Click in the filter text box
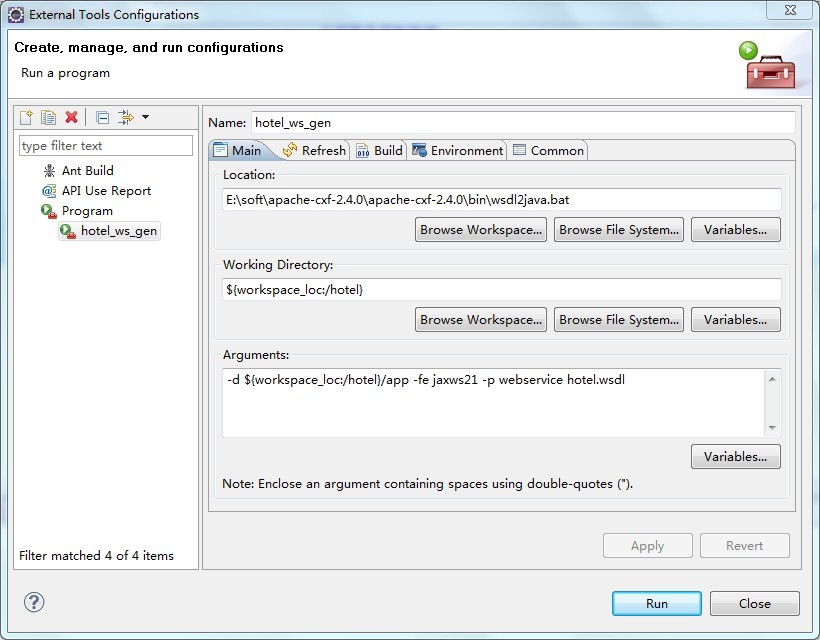Viewport: 820px width, 640px height. (x=106, y=146)
